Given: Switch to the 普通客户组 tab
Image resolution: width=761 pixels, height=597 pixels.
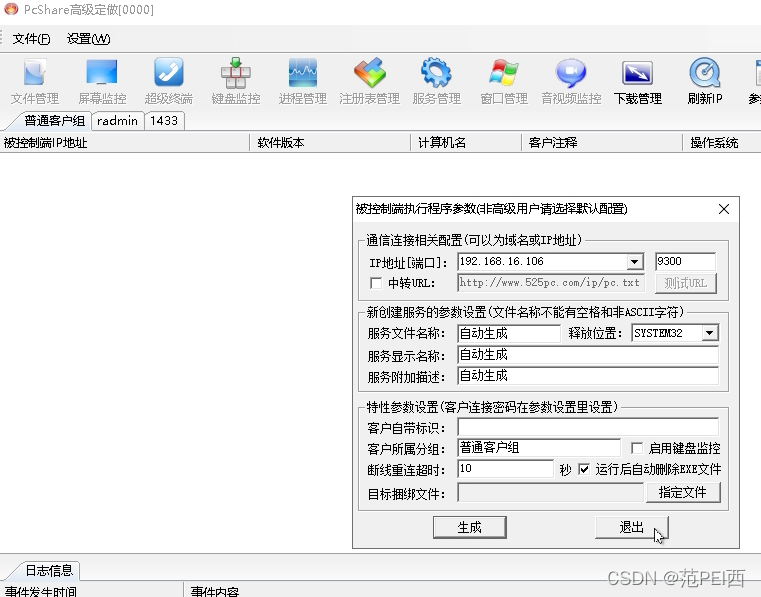Looking at the screenshot, I should click(x=54, y=121).
